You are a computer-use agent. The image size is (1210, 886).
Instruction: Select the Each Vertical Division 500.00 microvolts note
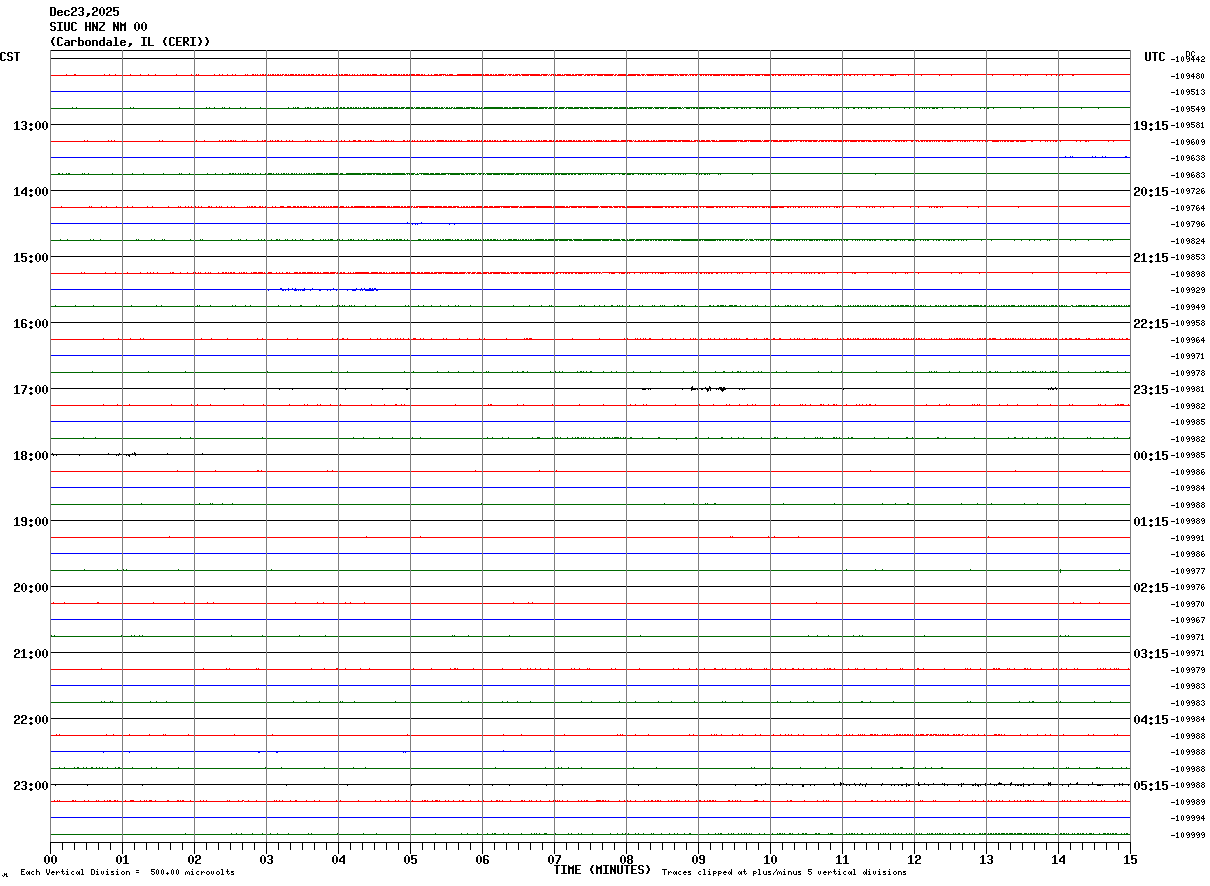(x=127, y=873)
